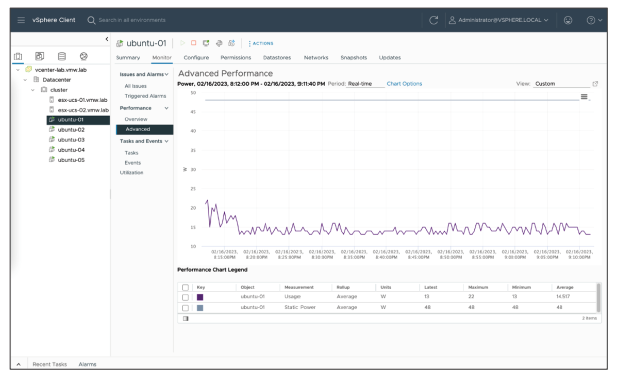Refresh the vSphere Client view
The width and height of the screenshot is (621, 384).
coord(434,20)
